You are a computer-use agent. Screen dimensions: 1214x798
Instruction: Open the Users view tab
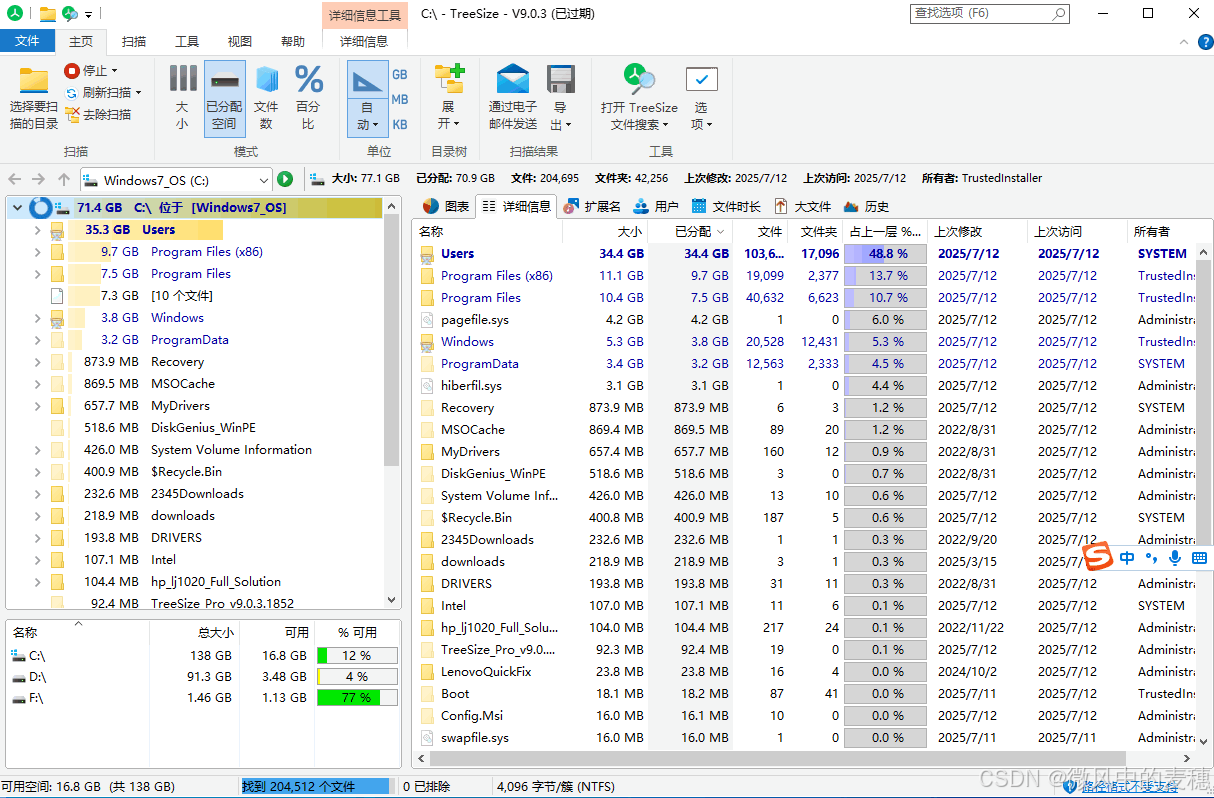tap(656, 207)
